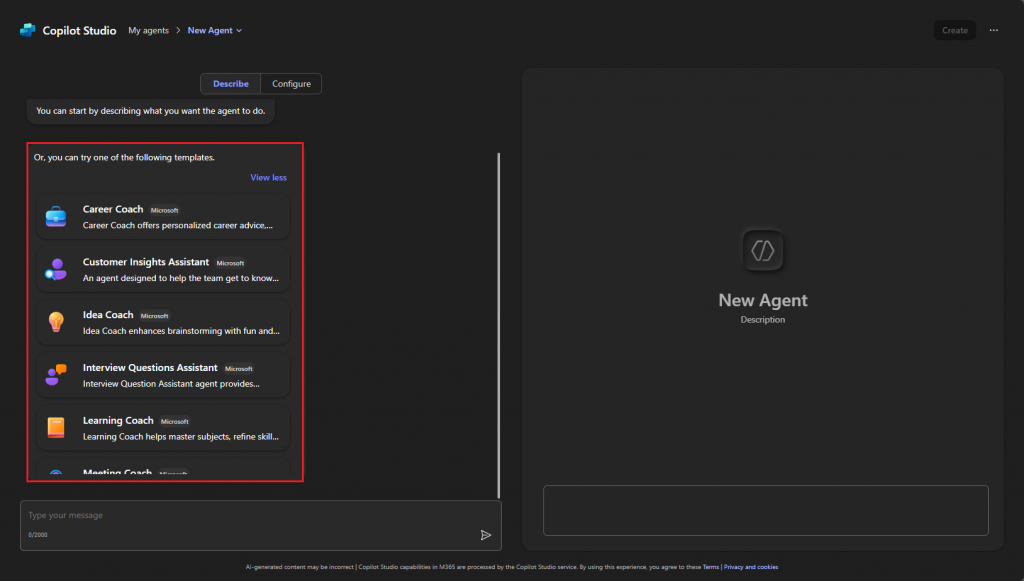Click the Create button
The height and width of the screenshot is (581, 1024).
tap(955, 30)
